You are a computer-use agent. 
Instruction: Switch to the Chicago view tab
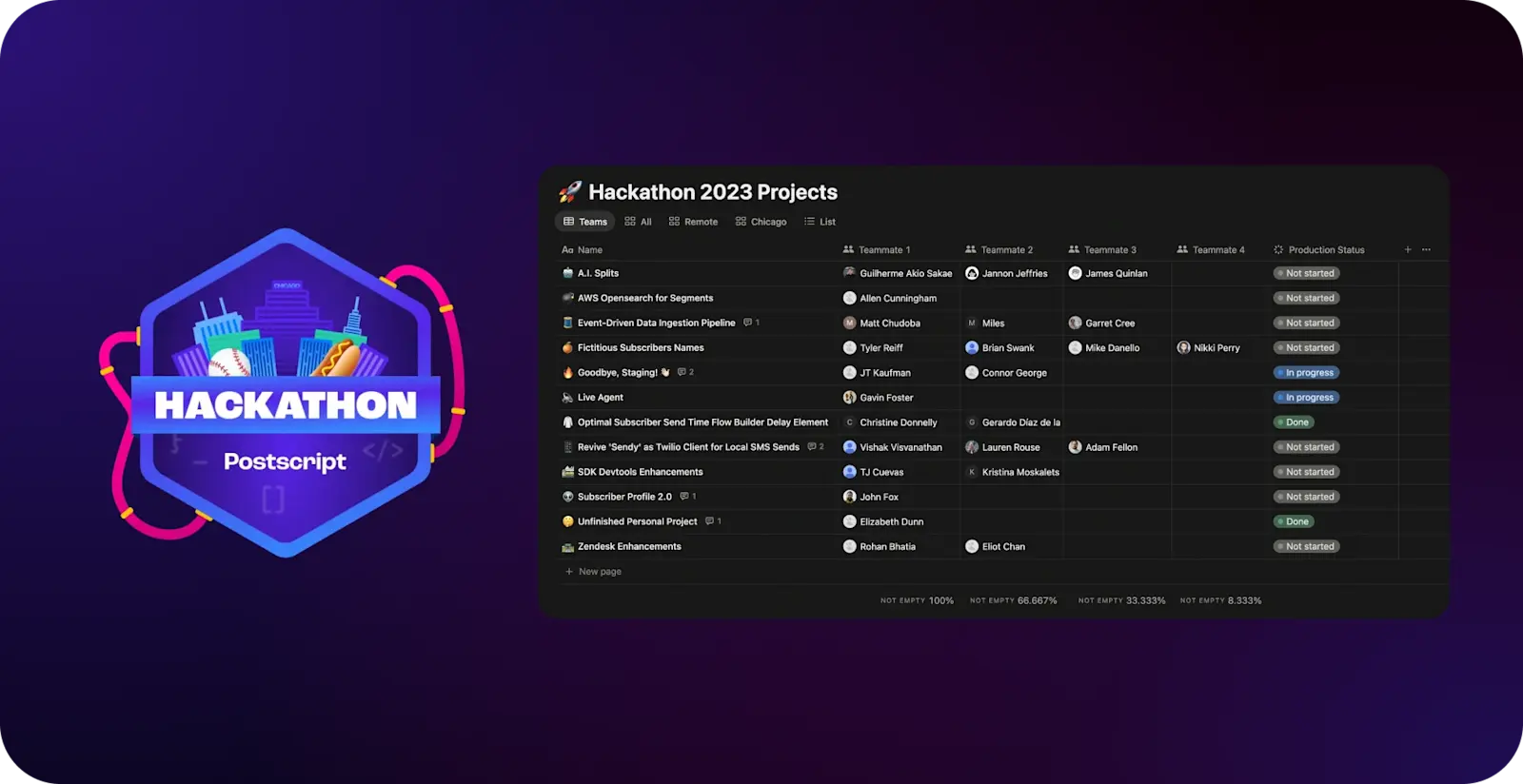point(761,222)
